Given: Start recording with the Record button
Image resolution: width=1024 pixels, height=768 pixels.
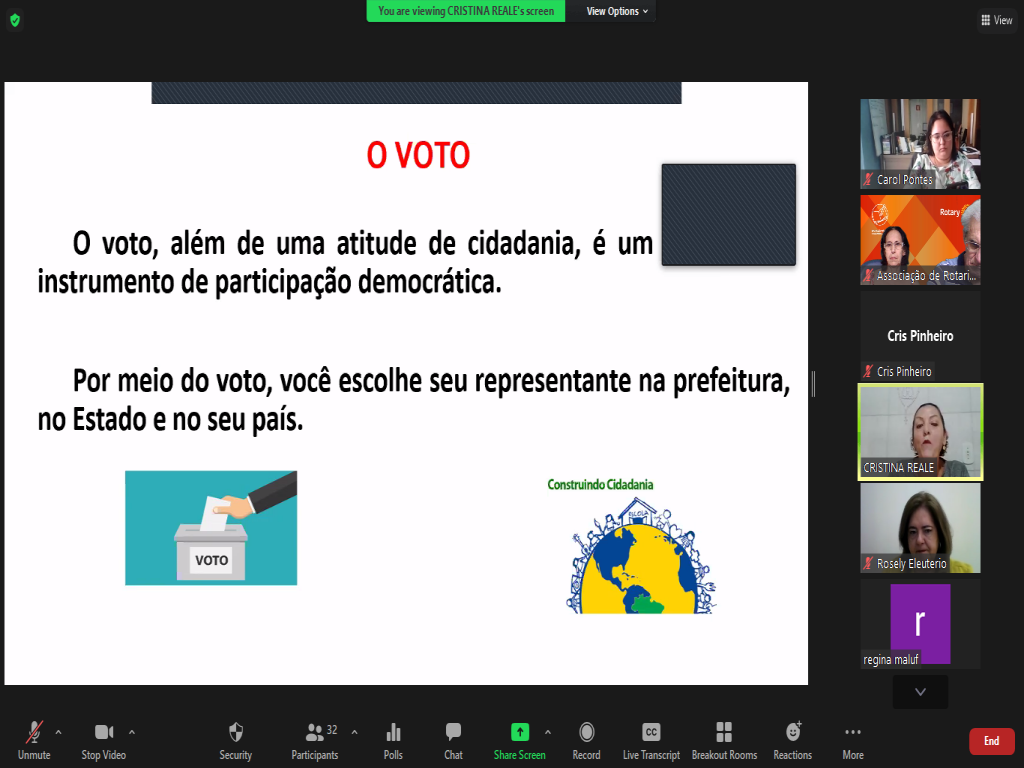Looking at the screenshot, I should 586,739.
